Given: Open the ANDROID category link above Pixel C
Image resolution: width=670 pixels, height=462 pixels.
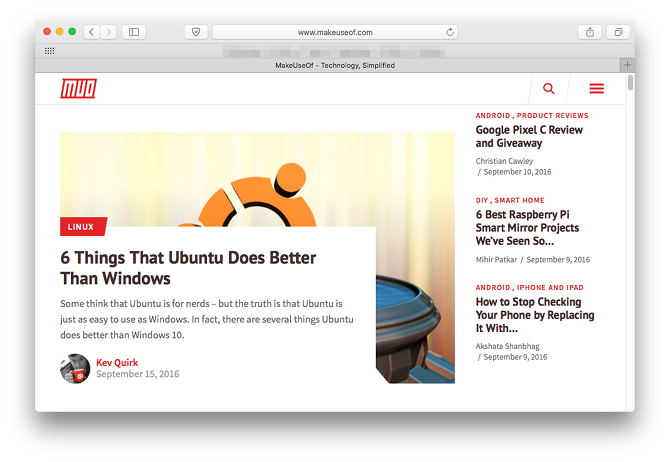Looking at the screenshot, I should tap(493, 115).
